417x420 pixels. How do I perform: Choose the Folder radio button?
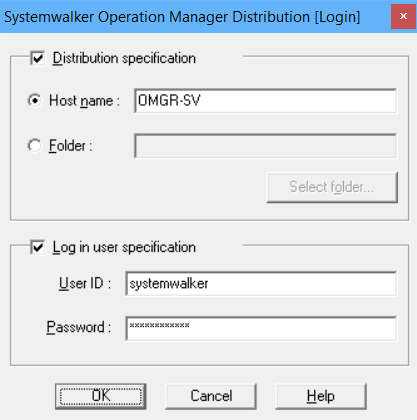coord(35,146)
